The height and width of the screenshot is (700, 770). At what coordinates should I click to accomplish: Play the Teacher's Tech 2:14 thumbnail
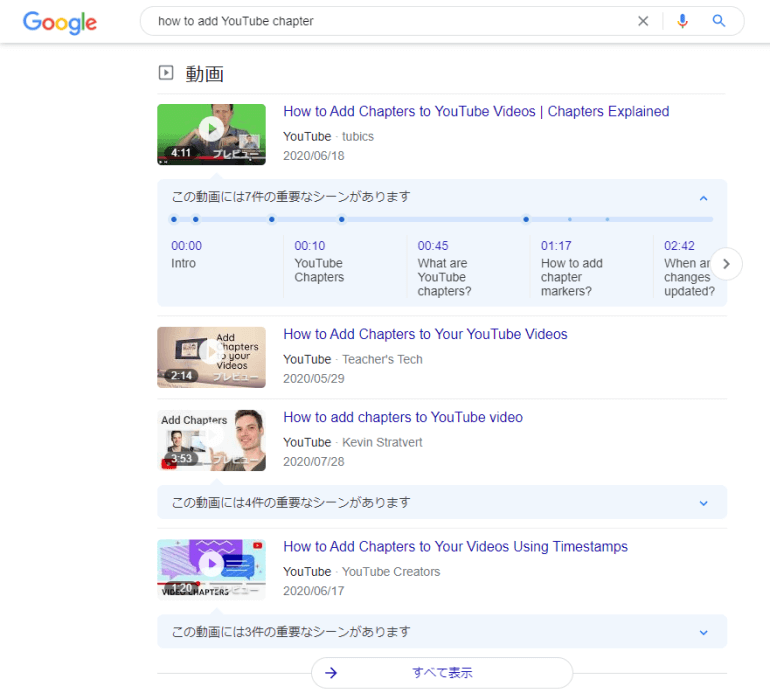tap(211, 357)
